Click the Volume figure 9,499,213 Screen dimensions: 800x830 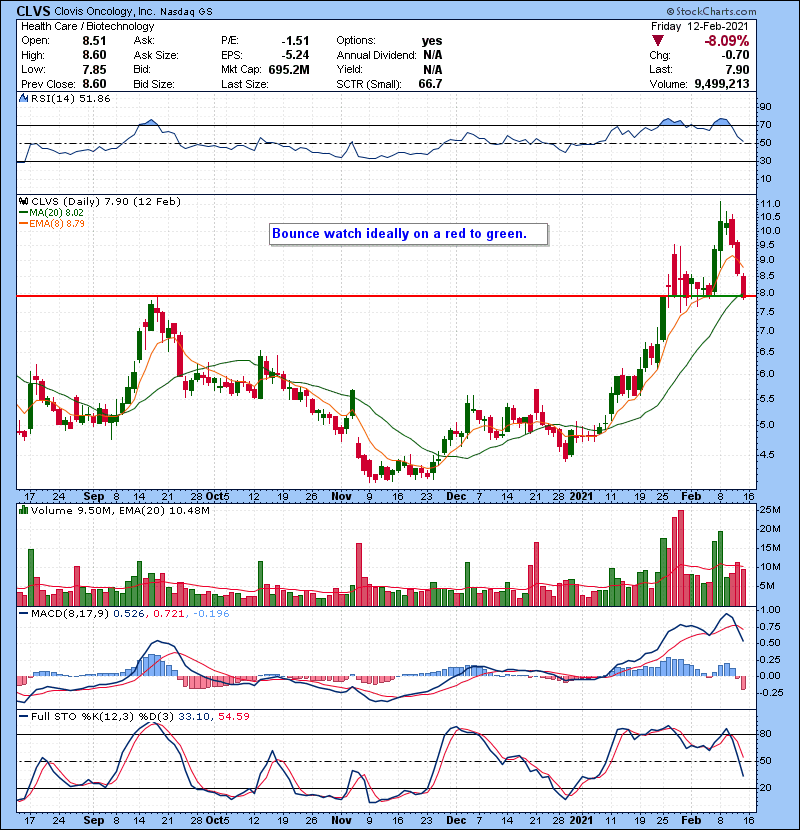[722, 84]
